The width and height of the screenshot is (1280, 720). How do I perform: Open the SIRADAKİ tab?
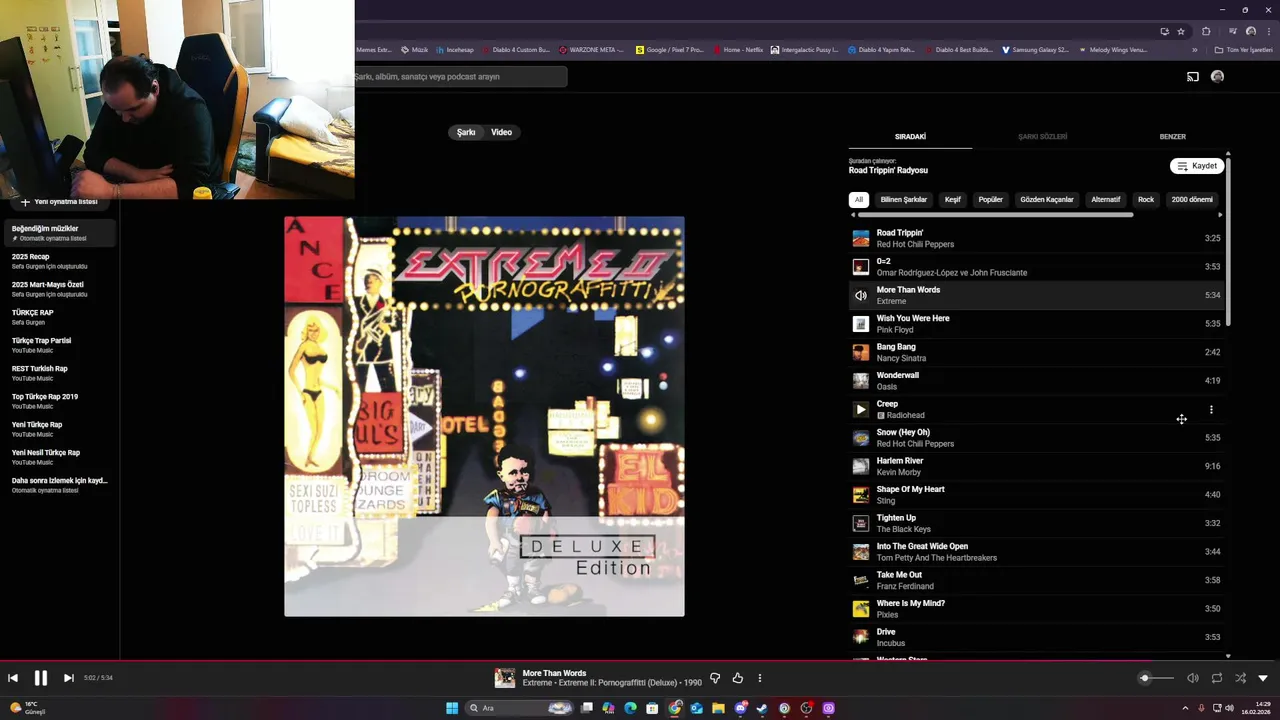tap(910, 137)
